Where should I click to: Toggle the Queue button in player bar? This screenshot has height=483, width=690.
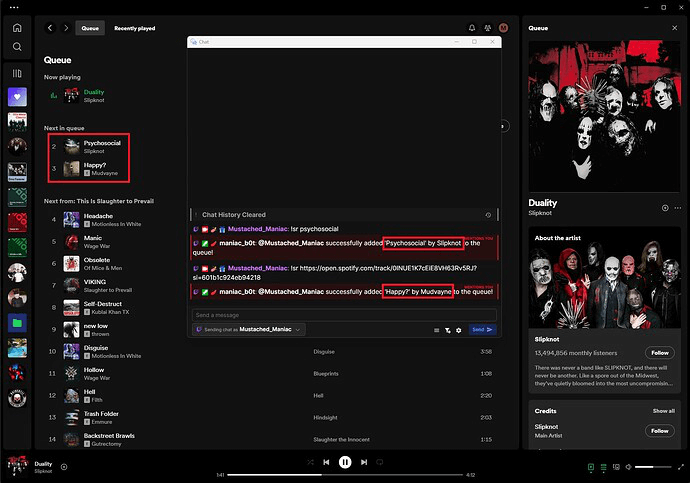coord(603,467)
